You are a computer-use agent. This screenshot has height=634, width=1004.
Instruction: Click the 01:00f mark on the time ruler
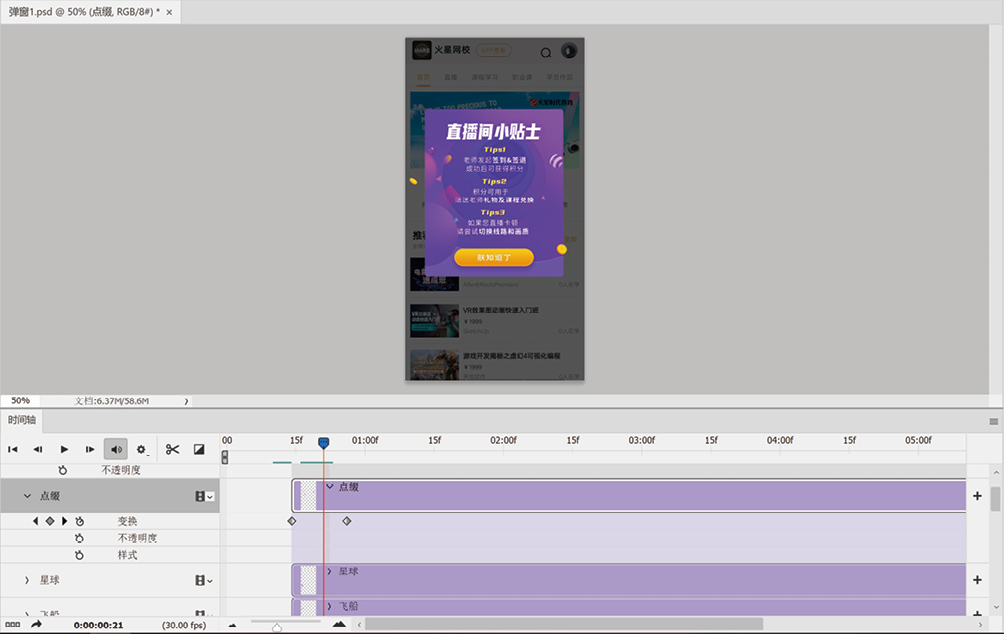pyautogui.click(x=365, y=441)
